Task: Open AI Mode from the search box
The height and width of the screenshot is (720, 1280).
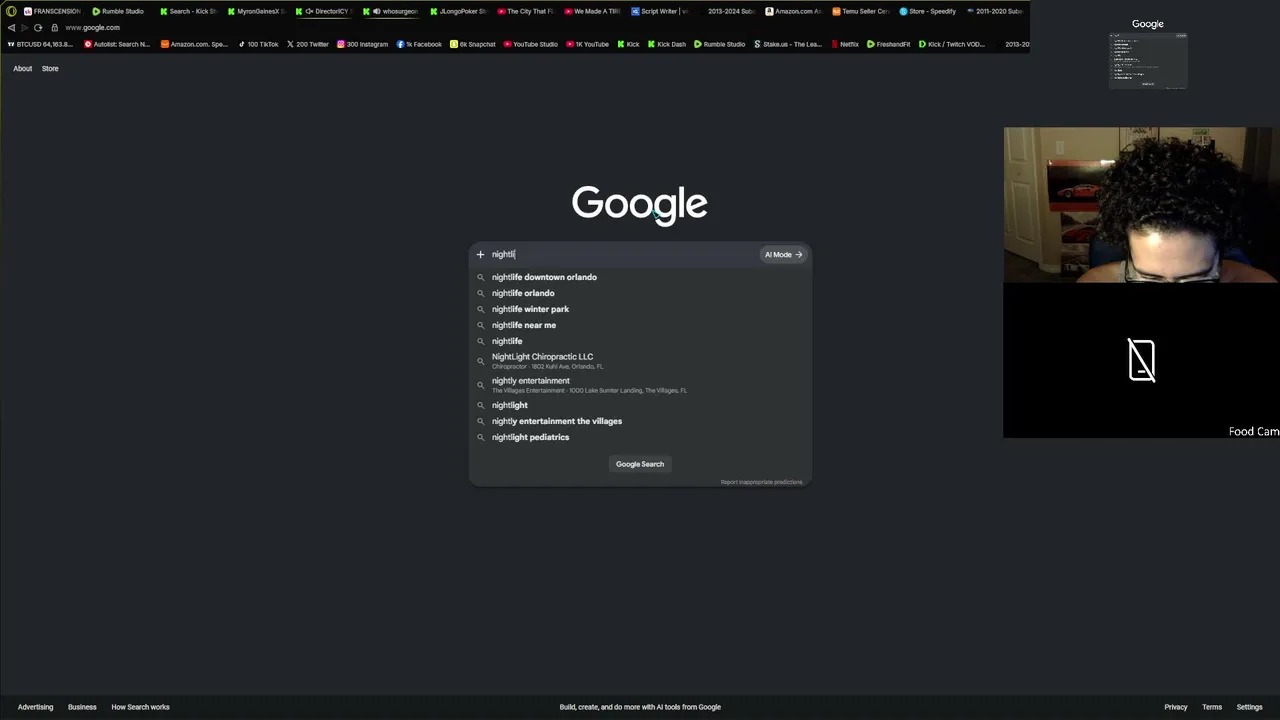Action: tap(783, 255)
